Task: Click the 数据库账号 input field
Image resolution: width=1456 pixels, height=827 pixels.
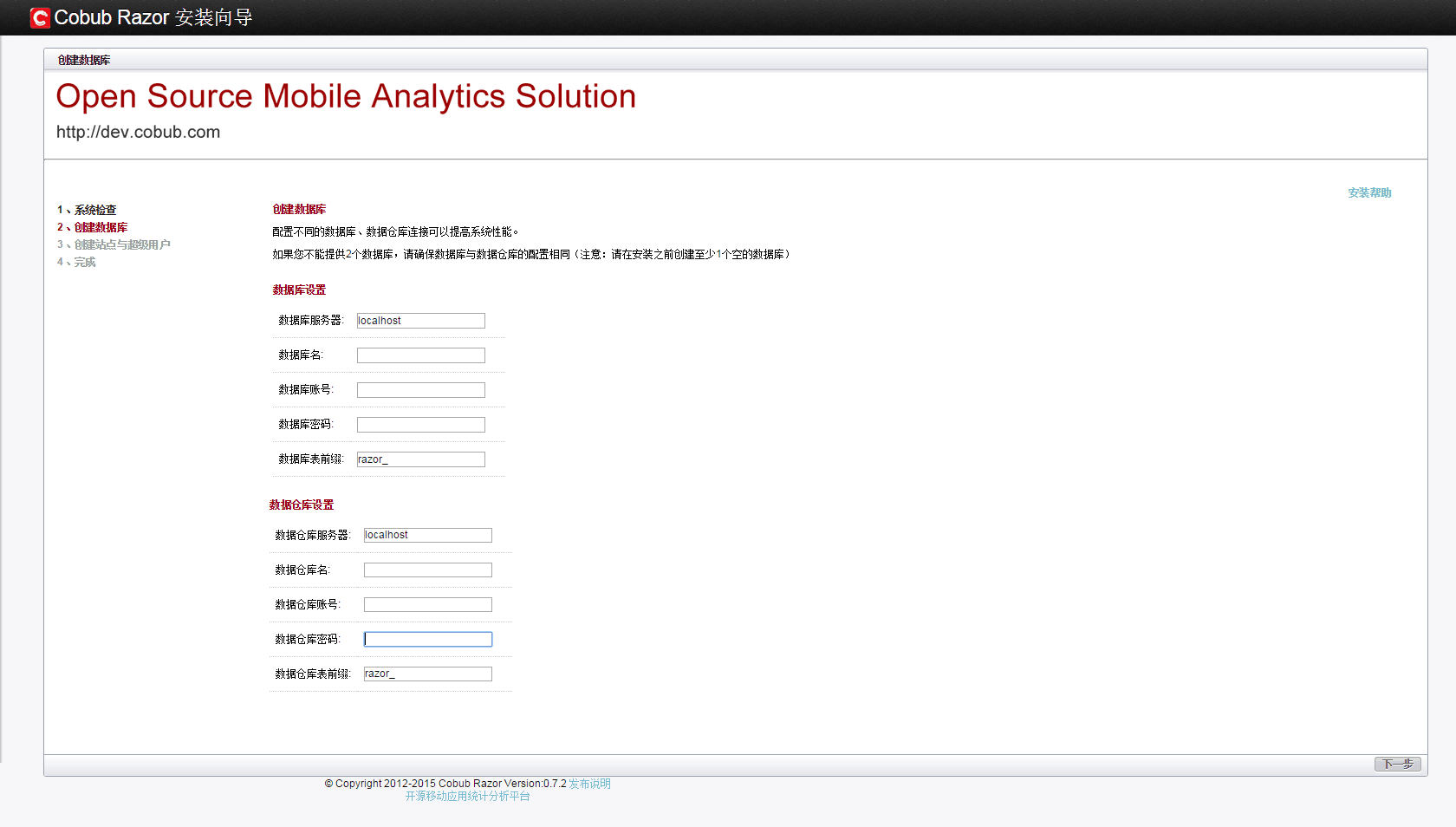Action: 421,390
